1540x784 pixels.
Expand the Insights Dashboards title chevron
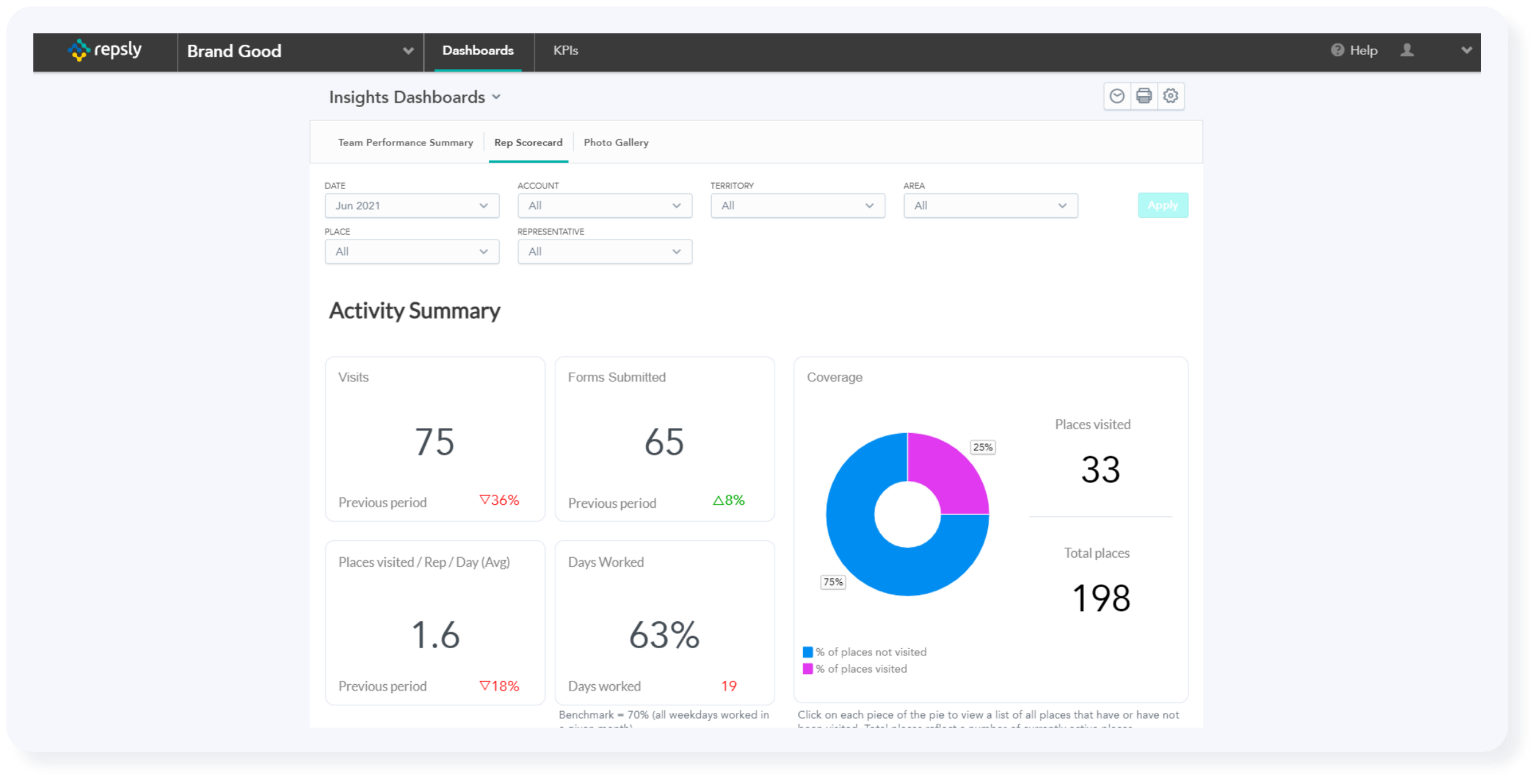click(x=496, y=97)
